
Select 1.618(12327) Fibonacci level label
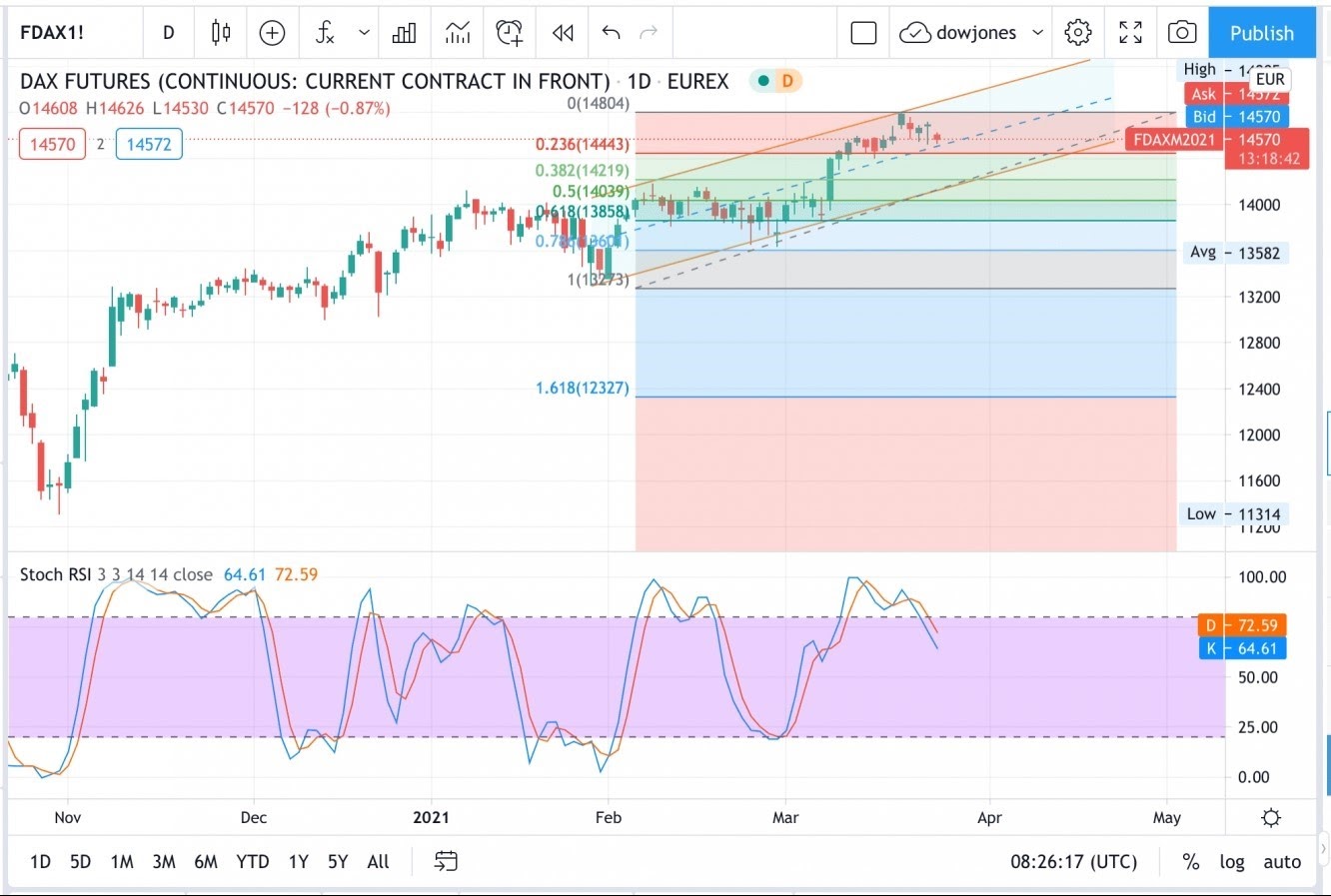coord(583,388)
